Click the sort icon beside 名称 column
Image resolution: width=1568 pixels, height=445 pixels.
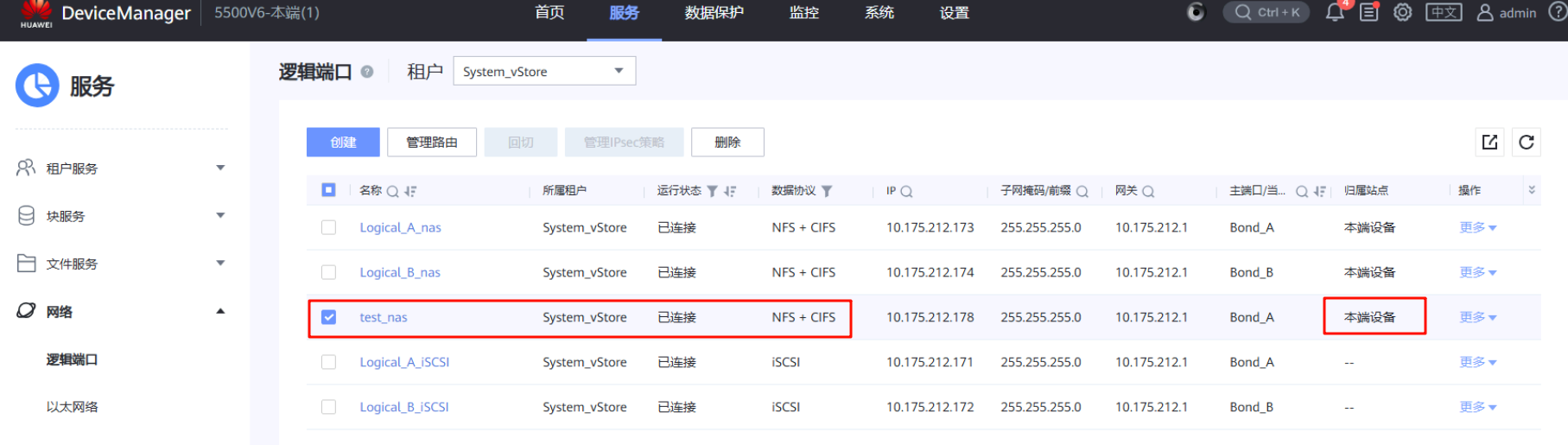(410, 191)
